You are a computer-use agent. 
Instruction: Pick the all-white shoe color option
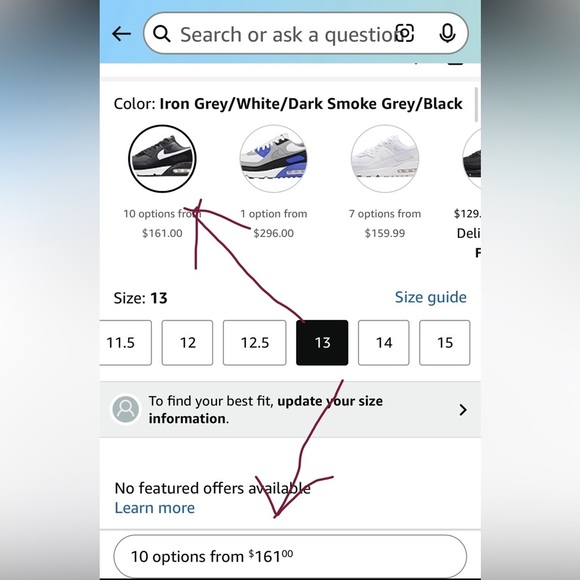click(385, 159)
